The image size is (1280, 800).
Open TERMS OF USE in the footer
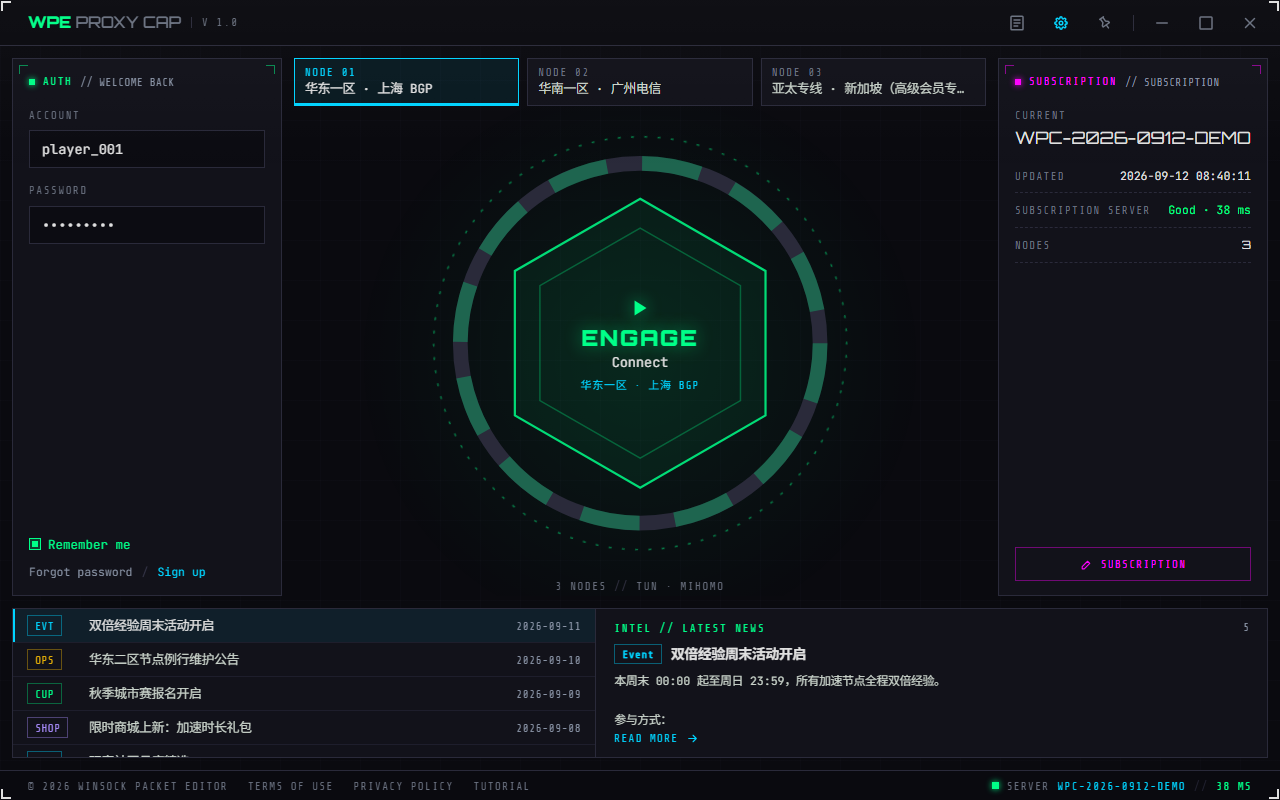(x=290, y=787)
